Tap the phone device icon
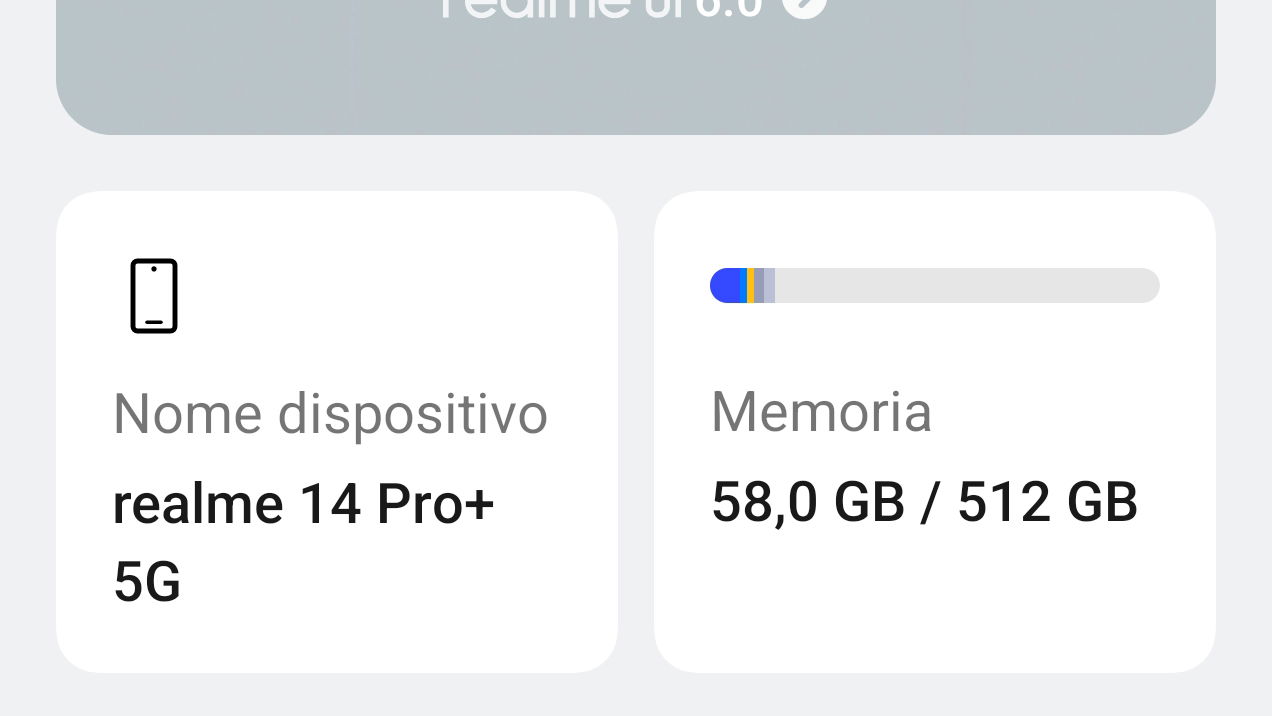The image size is (1272, 716). coord(154,296)
